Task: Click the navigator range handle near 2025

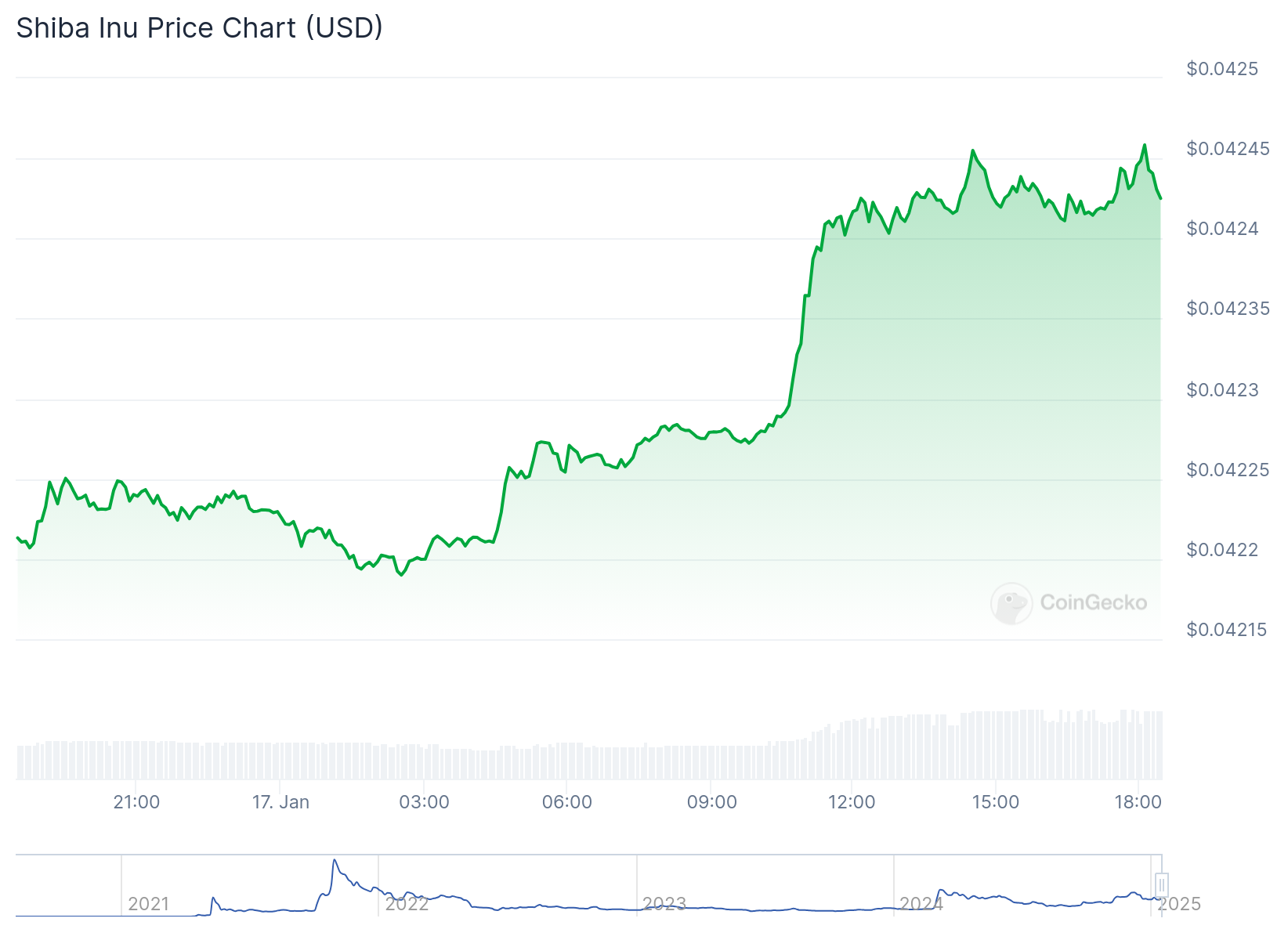Action: [x=1161, y=885]
